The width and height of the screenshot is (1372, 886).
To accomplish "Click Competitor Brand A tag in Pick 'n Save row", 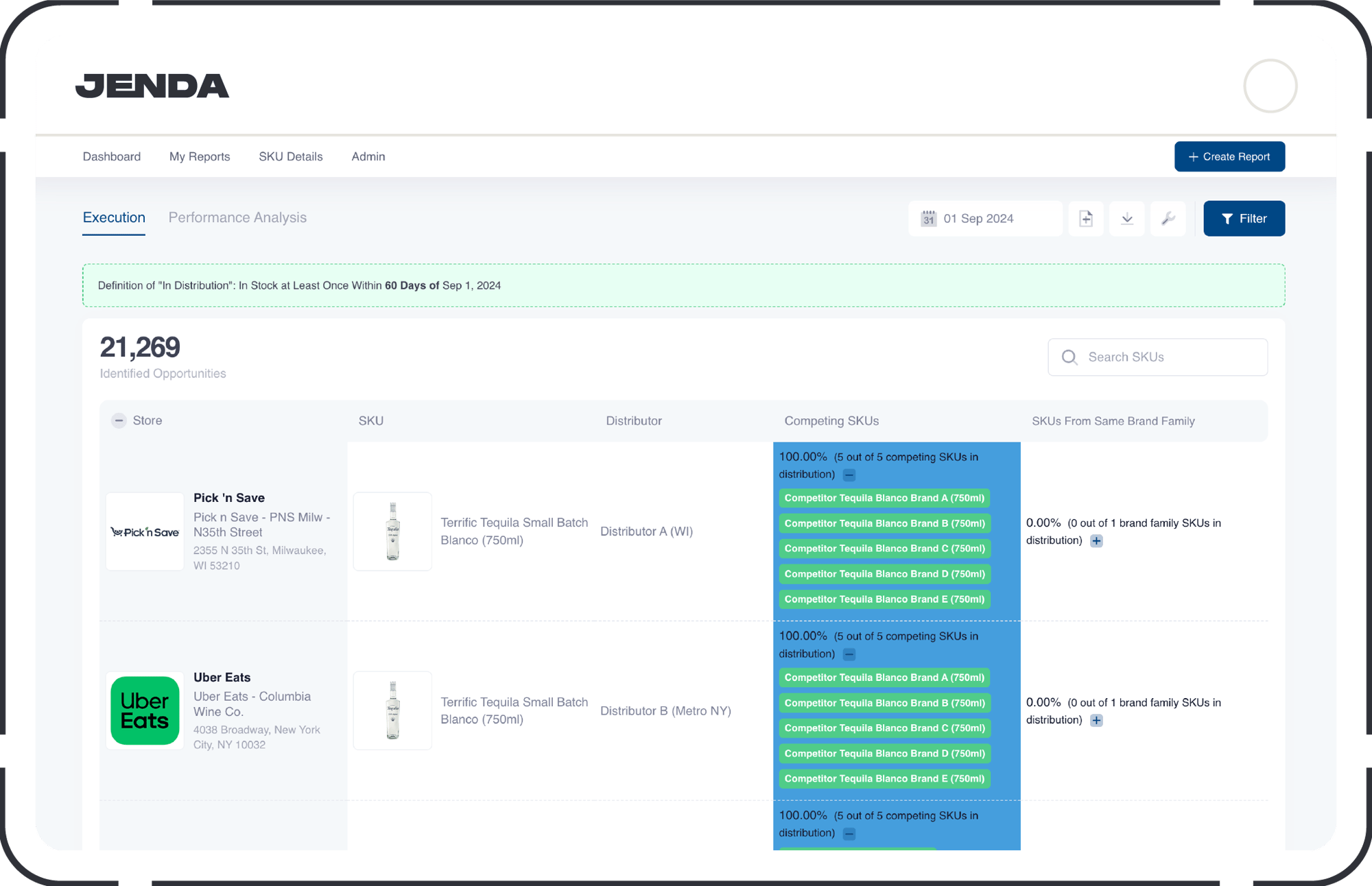I will pos(884,498).
